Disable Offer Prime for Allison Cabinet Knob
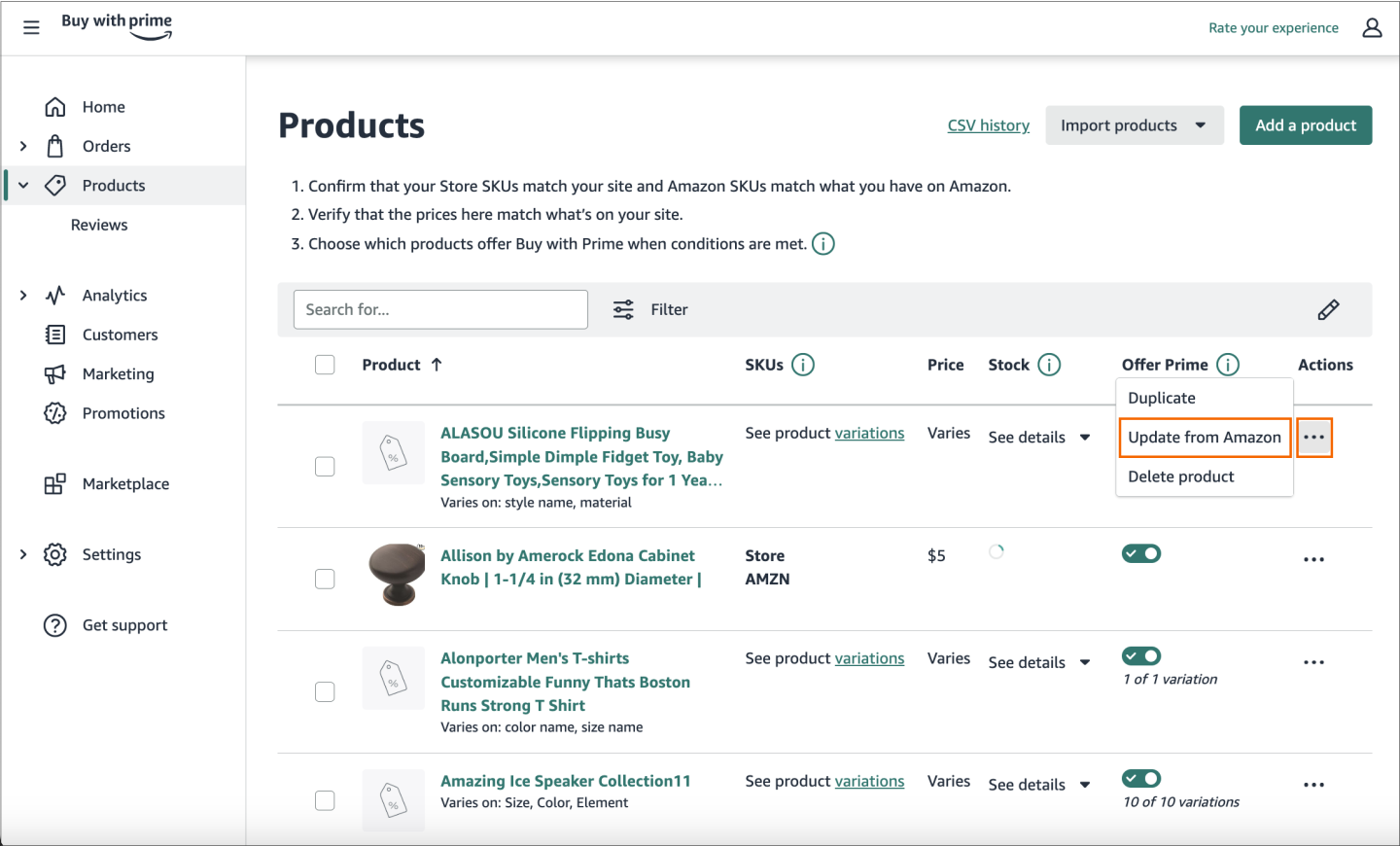Viewport: 1400px width, 846px height. point(1140,552)
